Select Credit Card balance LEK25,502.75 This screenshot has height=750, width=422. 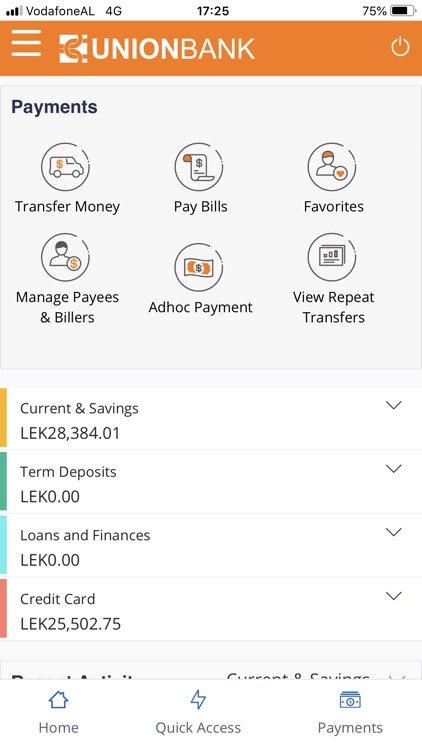tap(70, 624)
